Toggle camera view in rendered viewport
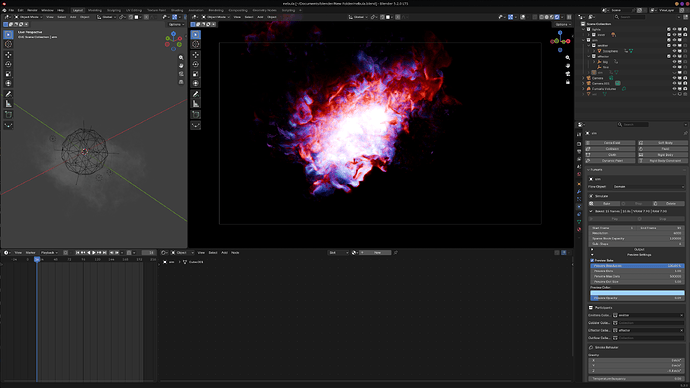This screenshot has height=388, width=690. coord(568,74)
